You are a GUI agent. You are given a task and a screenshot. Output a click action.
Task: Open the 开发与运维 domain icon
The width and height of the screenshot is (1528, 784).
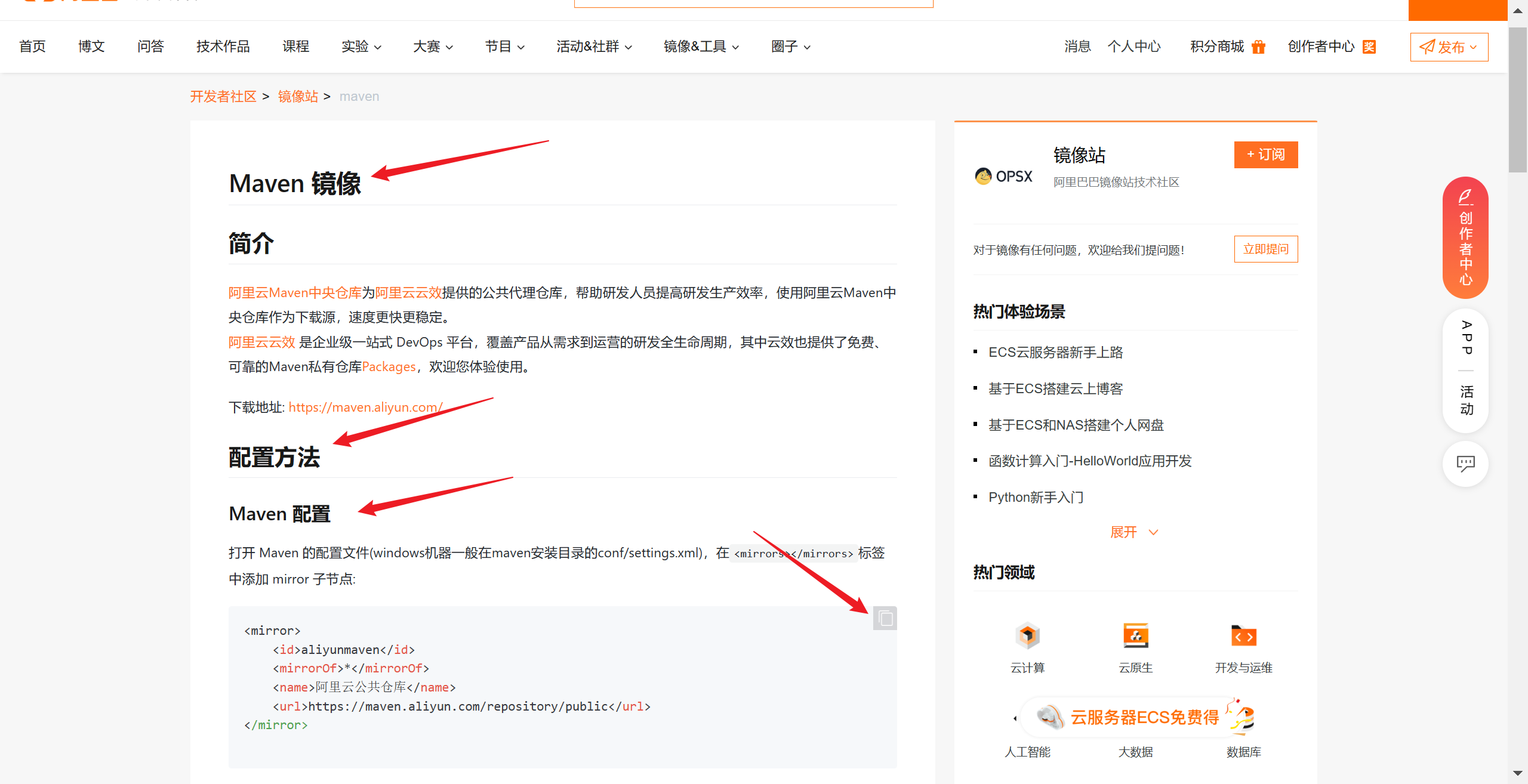1243,636
